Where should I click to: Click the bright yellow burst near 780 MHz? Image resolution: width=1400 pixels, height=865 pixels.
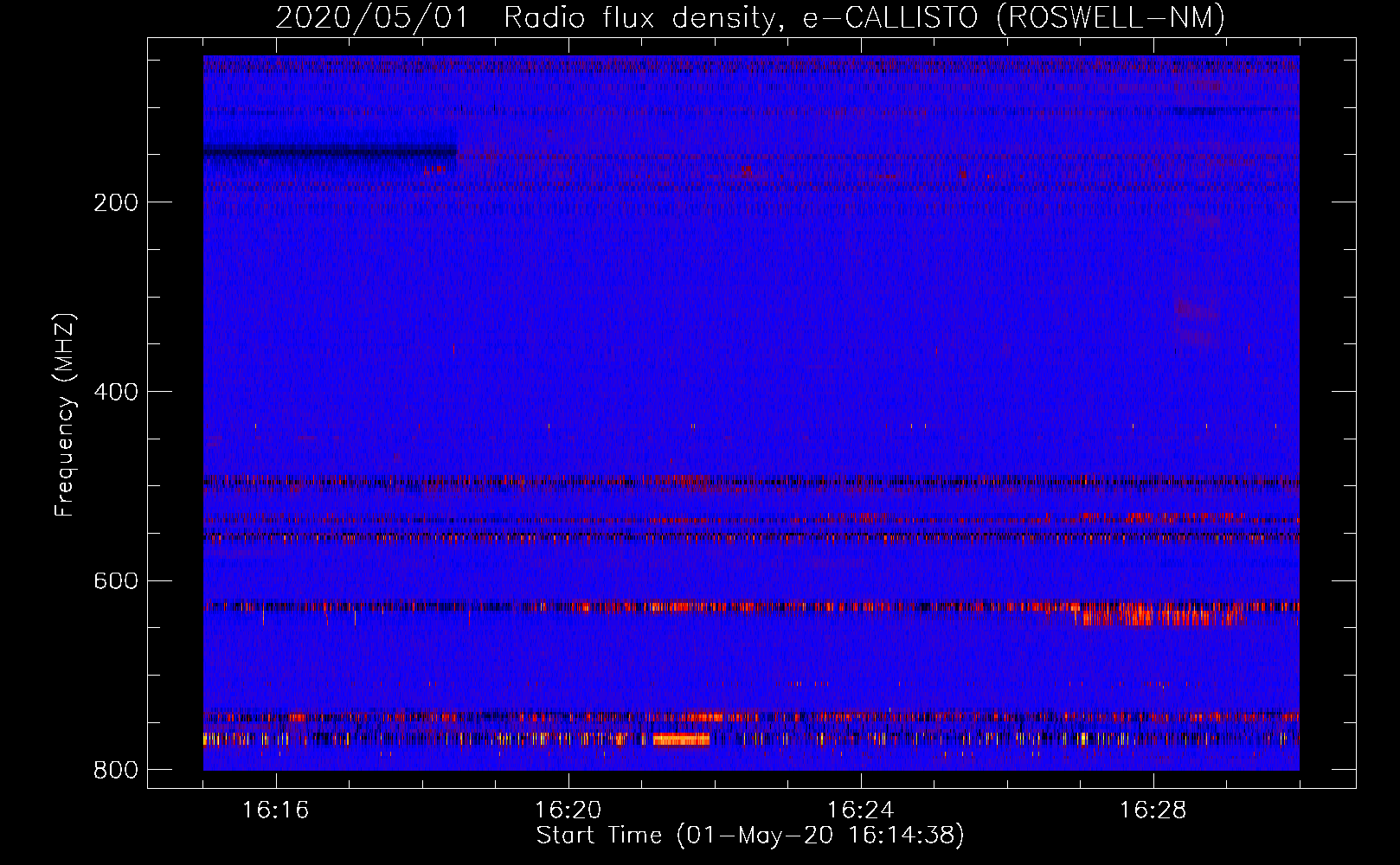point(681,740)
